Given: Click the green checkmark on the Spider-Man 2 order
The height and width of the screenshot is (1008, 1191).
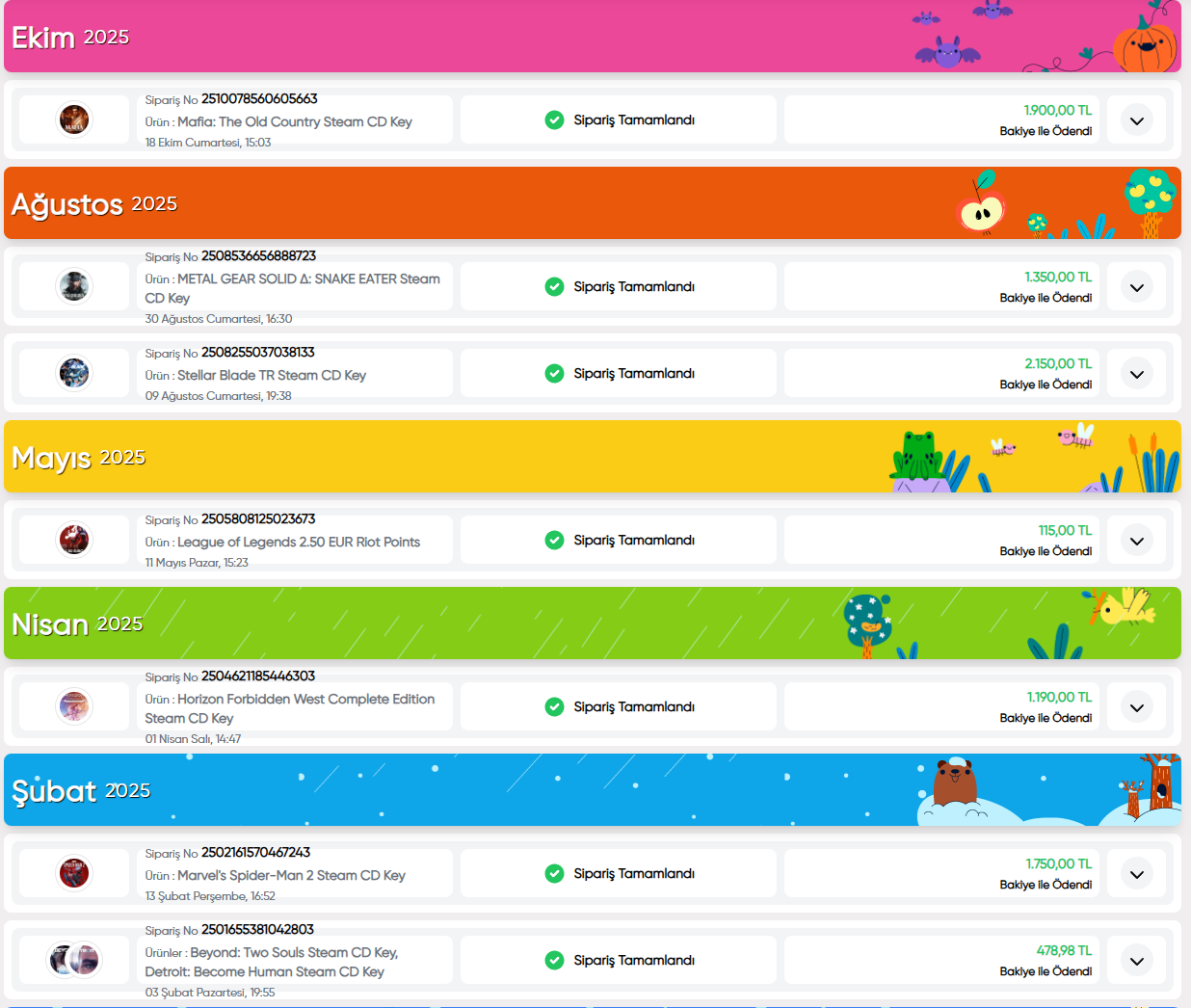Looking at the screenshot, I should tap(554, 873).
